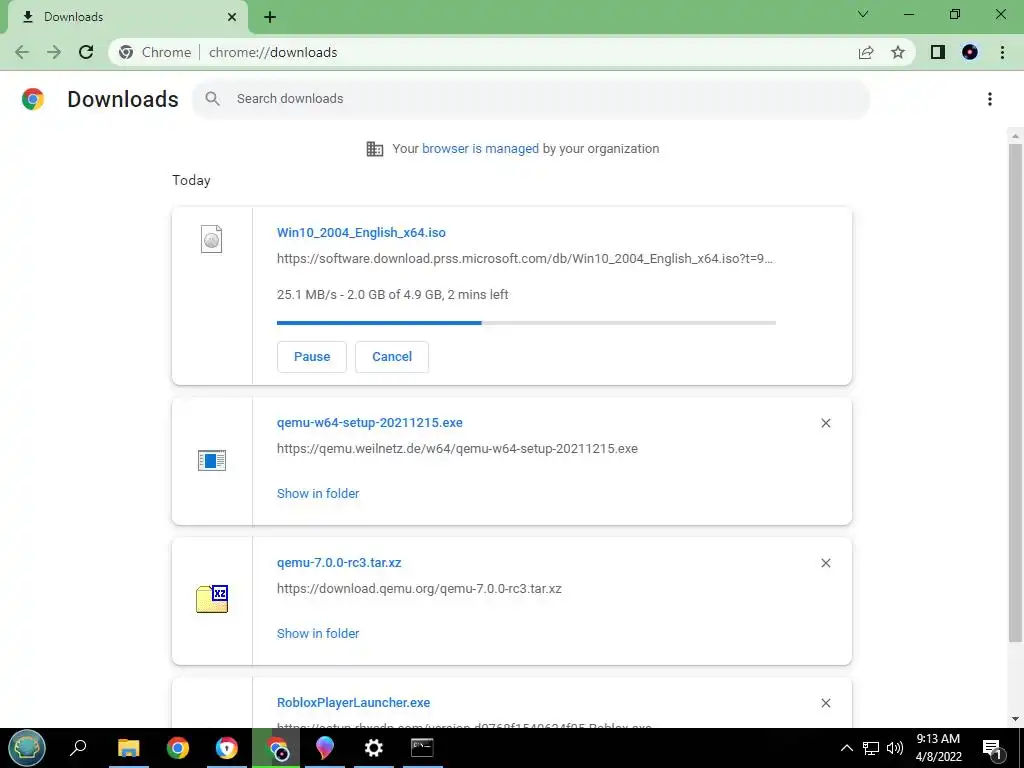Click the Search downloads field
The height and width of the screenshot is (768, 1024).
[531, 99]
